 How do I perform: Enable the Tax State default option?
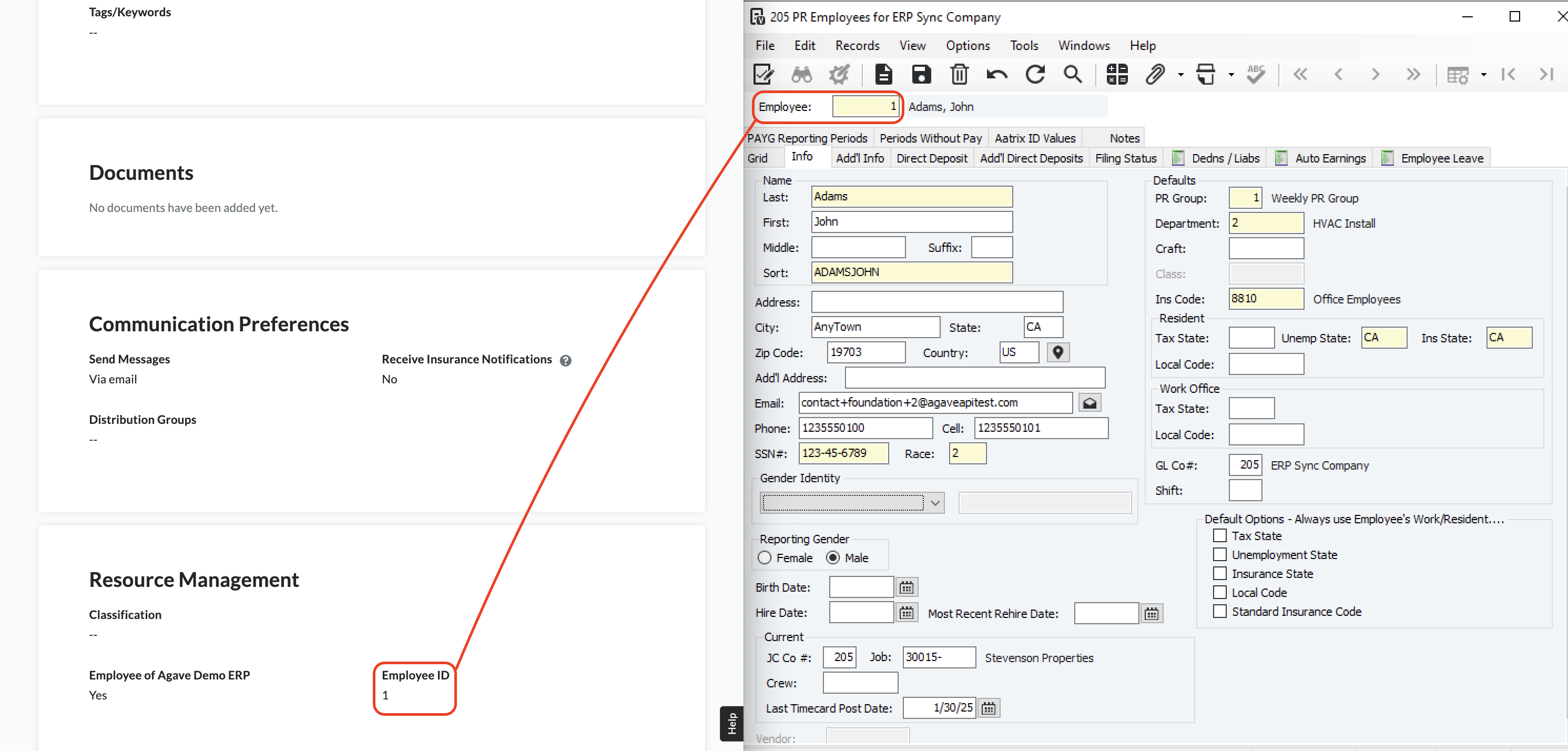(1219, 535)
